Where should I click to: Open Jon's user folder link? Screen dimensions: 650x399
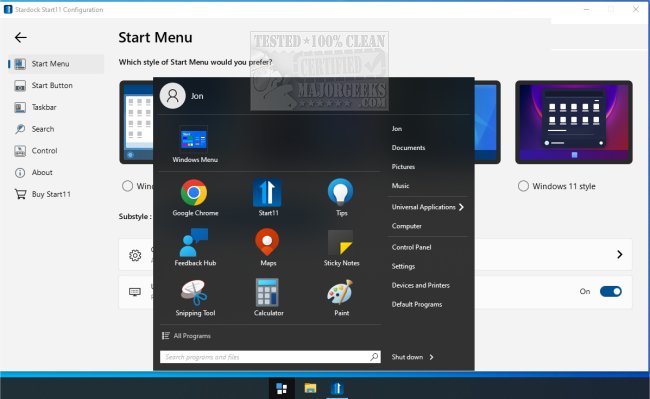[x=397, y=129]
